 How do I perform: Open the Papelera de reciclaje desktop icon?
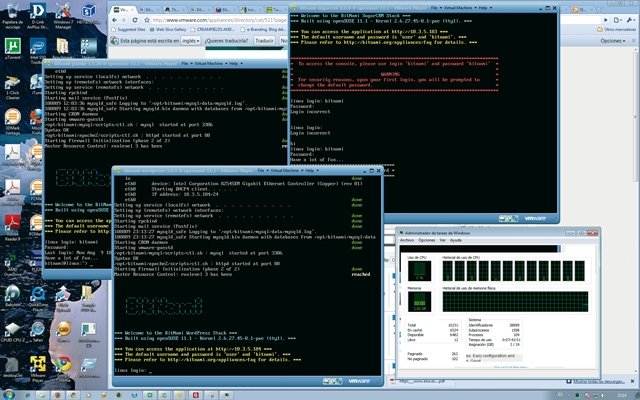[13, 16]
